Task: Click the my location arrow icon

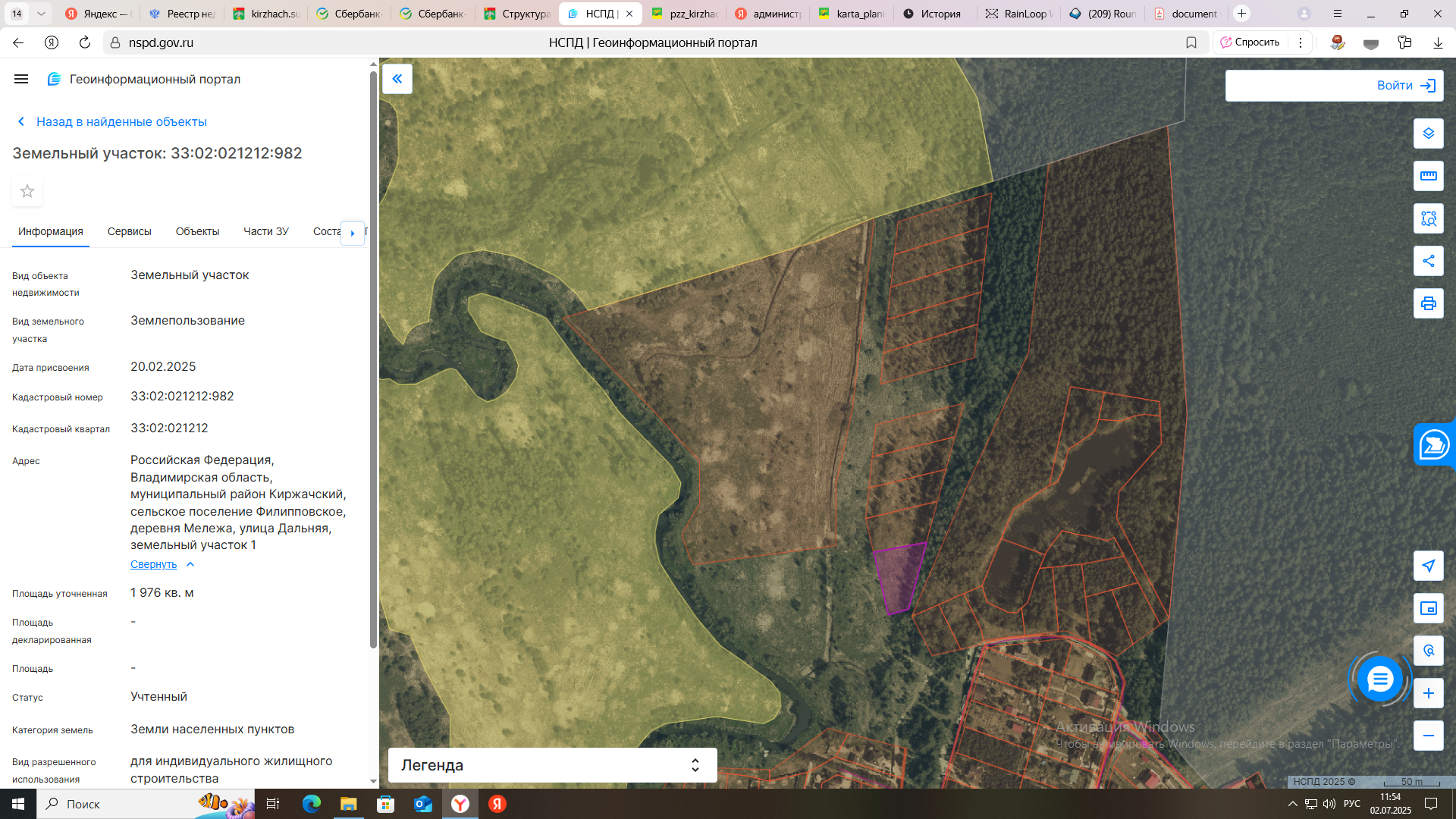Action: (x=1428, y=566)
